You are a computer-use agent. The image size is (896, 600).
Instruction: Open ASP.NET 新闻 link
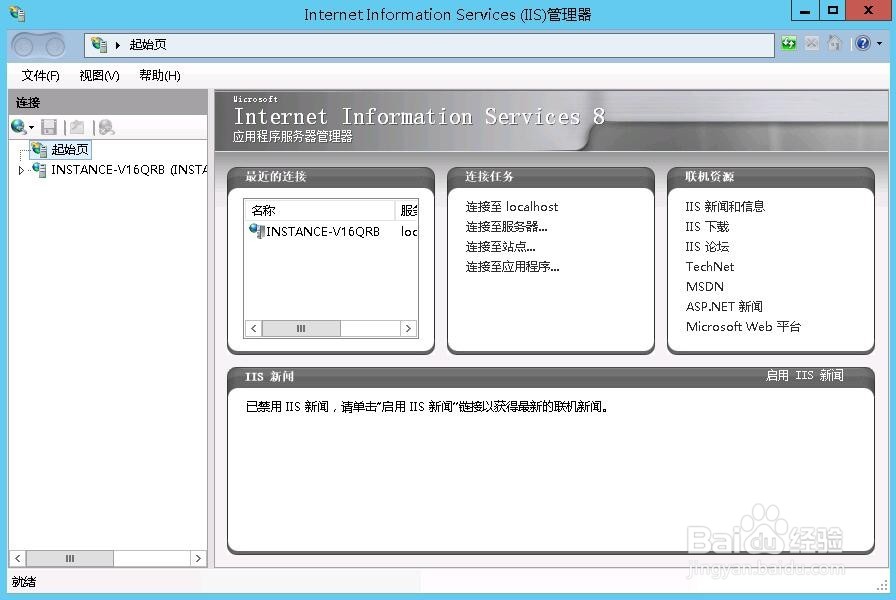click(724, 307)
